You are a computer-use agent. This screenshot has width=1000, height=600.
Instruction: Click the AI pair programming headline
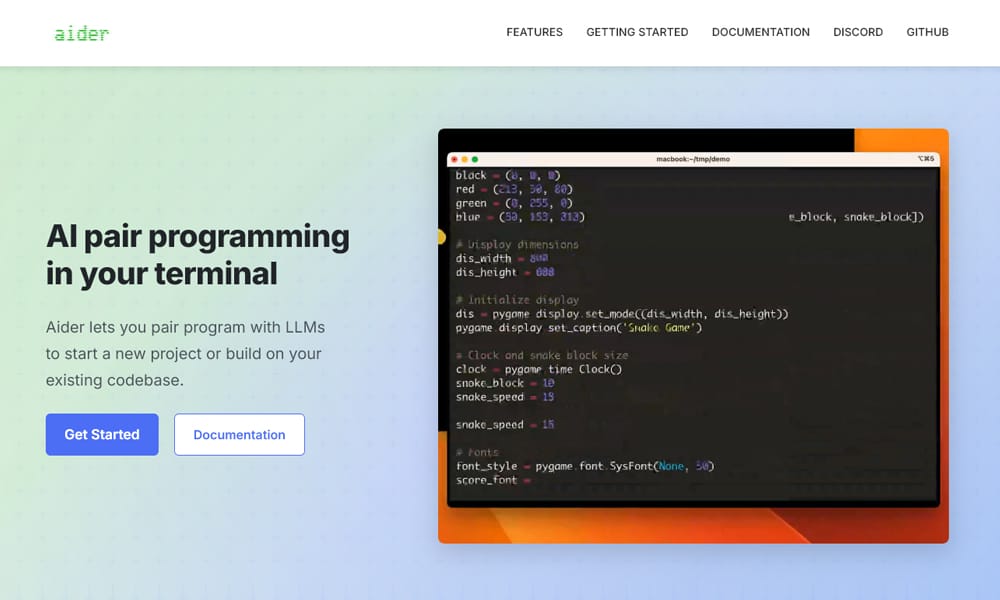tap(198, 254)
